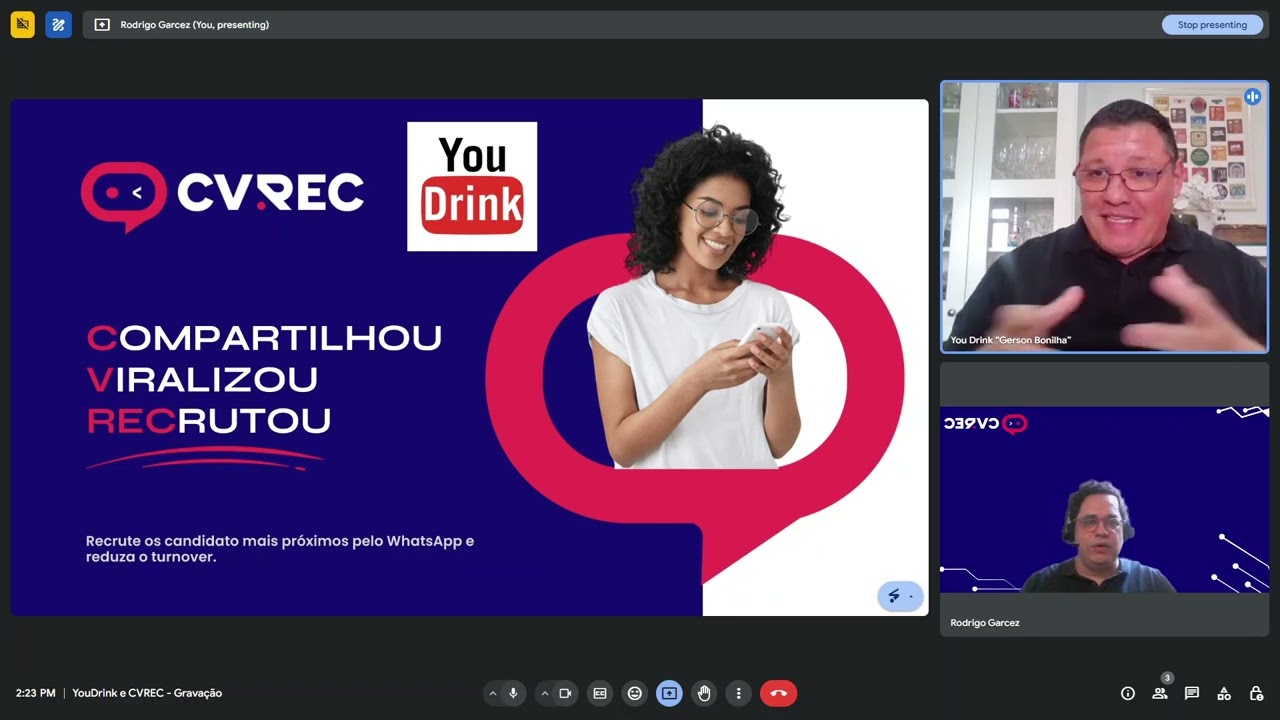Toggle closed captions

pos(600,693)
